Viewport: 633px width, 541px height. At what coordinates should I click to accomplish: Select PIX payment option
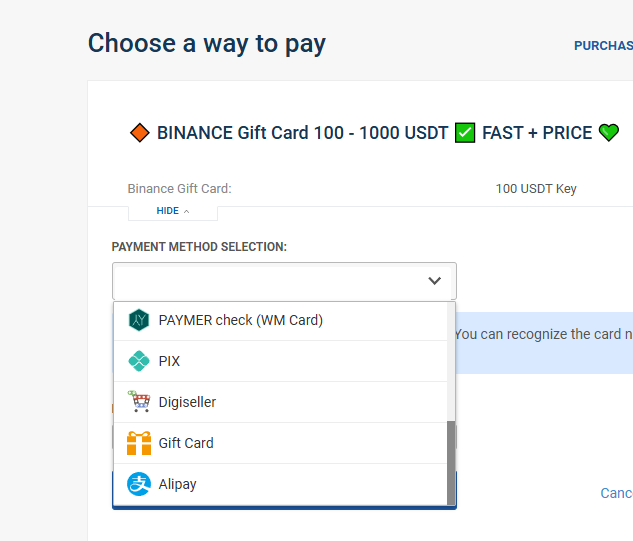pos(169,361)
